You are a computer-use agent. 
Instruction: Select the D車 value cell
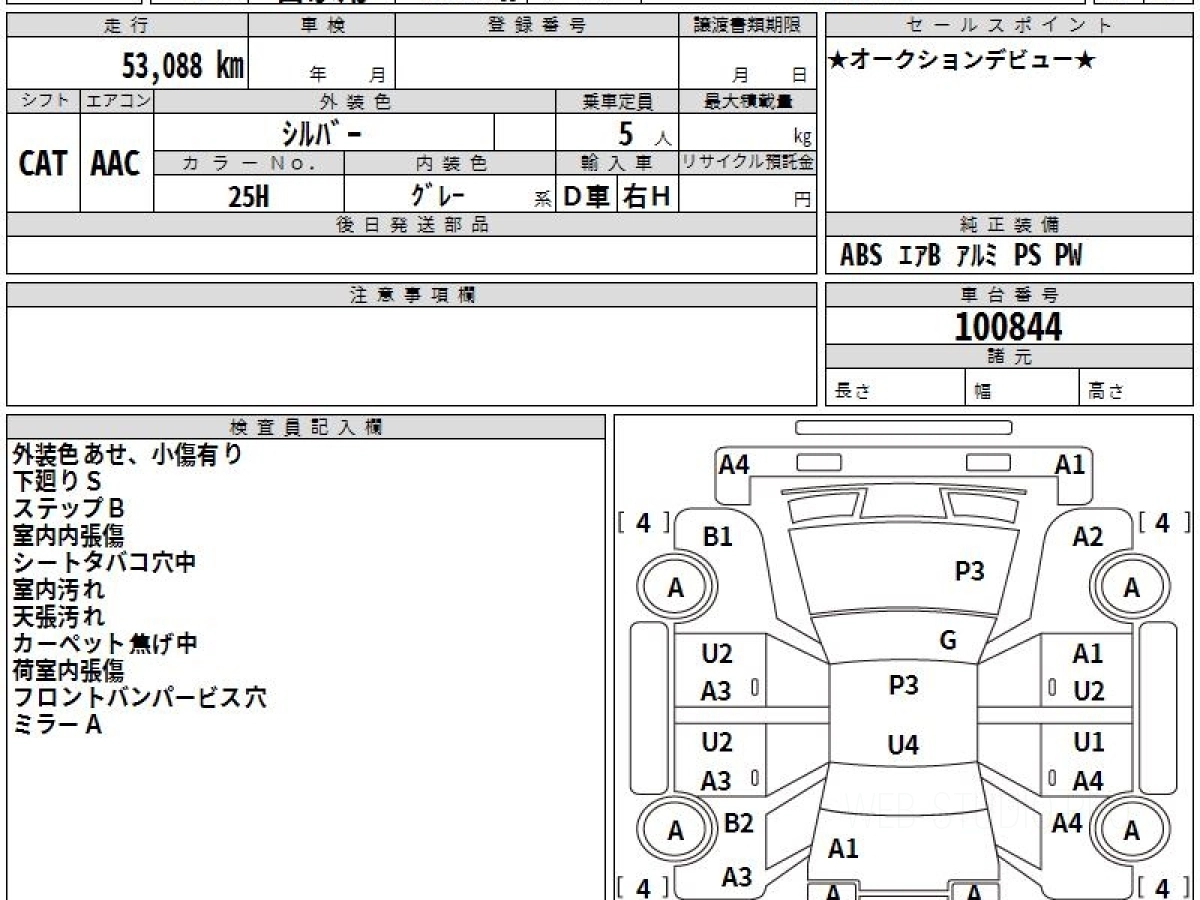(x=587, y=195)
